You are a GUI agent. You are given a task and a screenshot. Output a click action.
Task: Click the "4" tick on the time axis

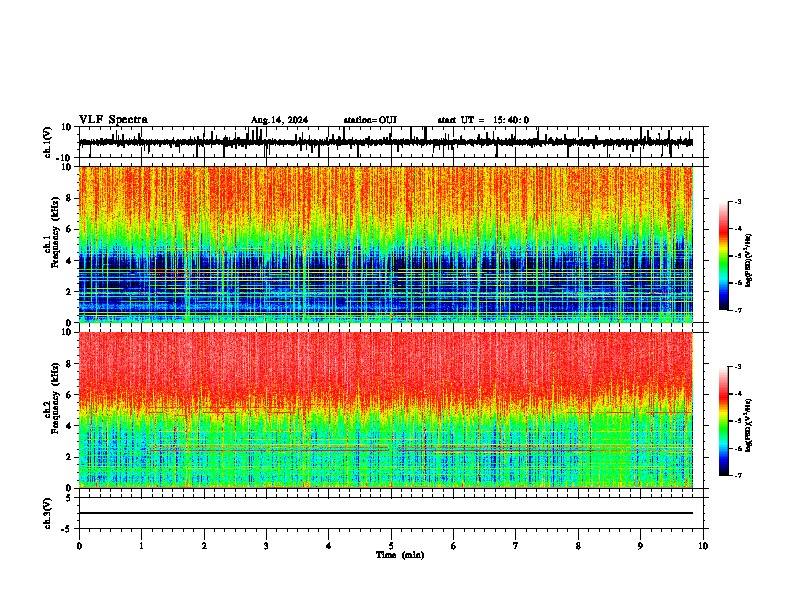coord(329,546)
